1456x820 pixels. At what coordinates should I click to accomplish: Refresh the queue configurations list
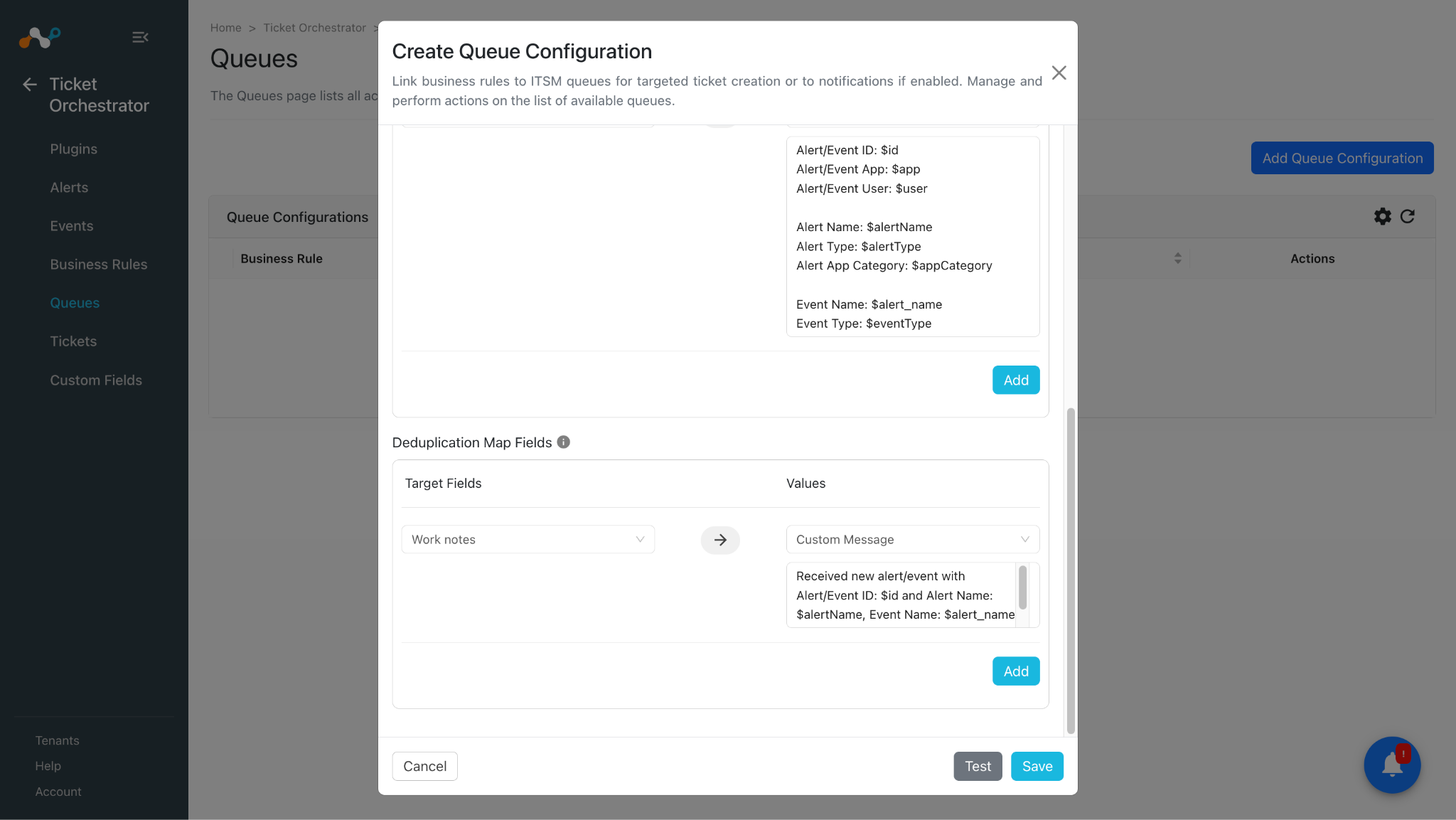tap(1408, 216)
